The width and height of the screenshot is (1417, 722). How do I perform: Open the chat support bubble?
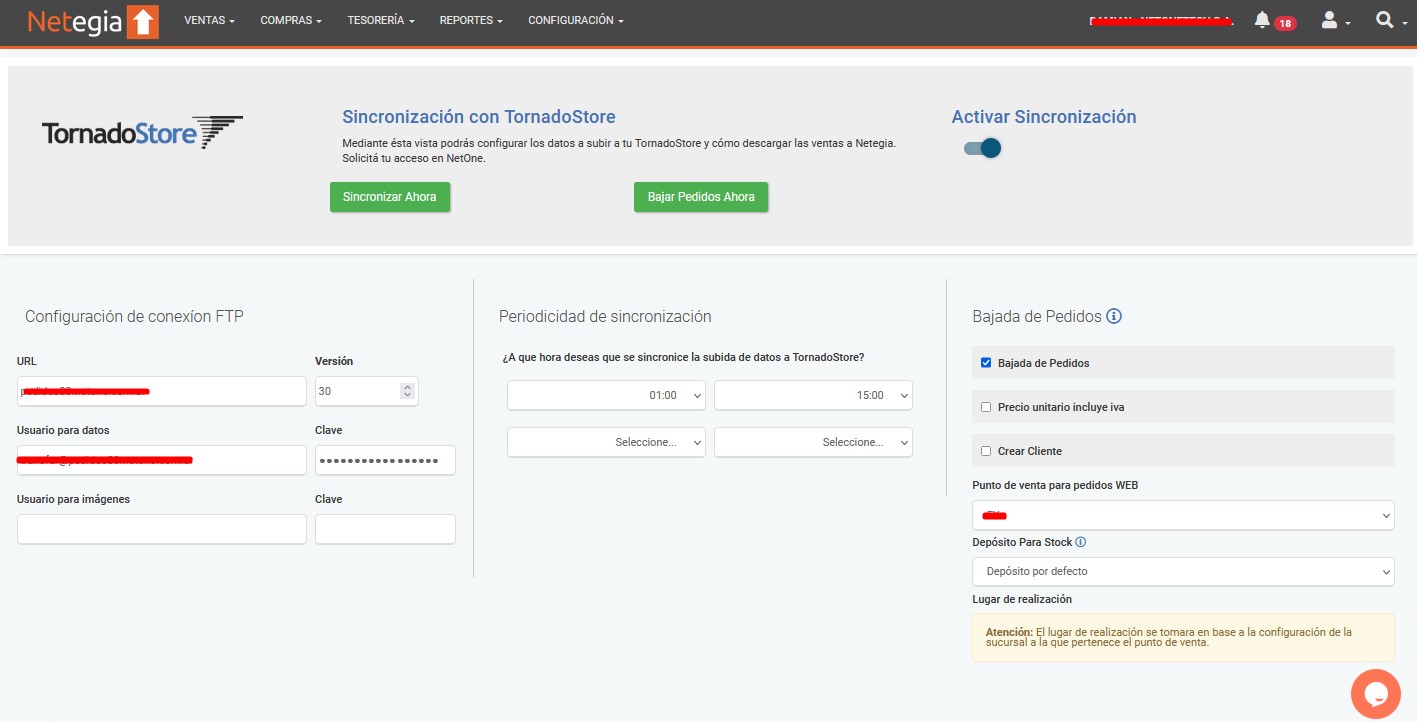tap(1375, 693)
